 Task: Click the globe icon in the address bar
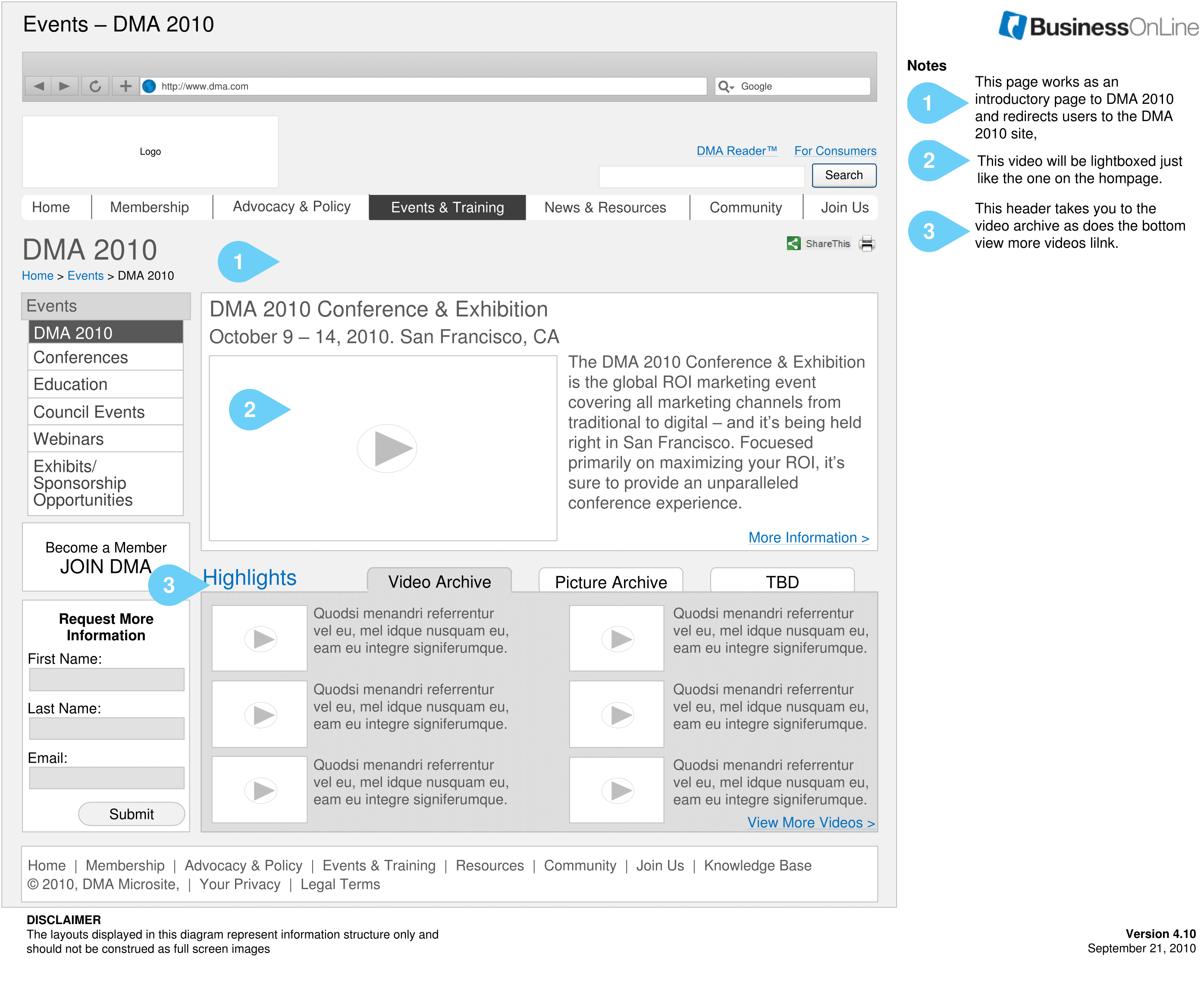tap(149, 86)
